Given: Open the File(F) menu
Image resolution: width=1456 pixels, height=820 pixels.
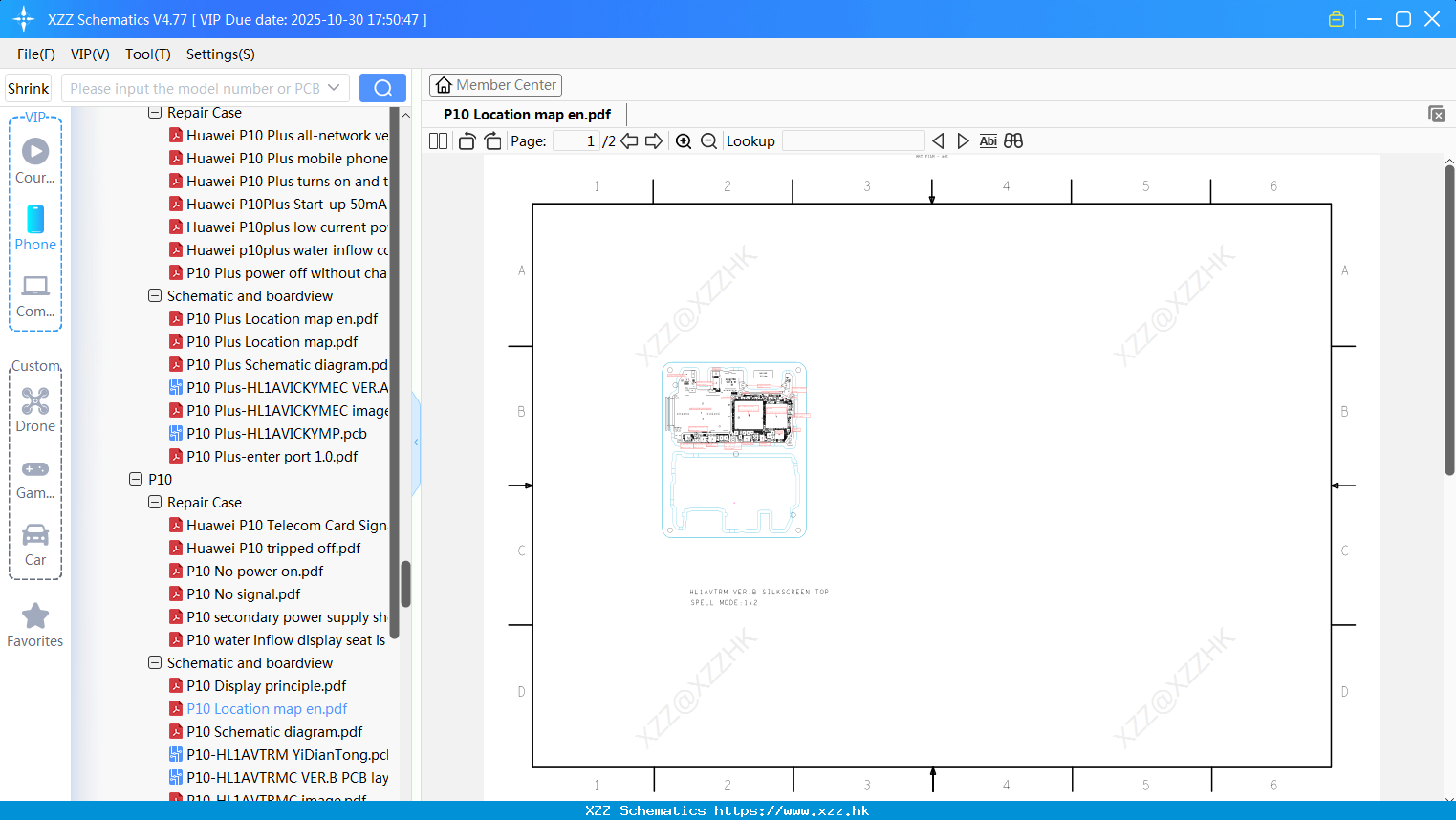Looking at the screenshot, I should [x=35, y=54].
